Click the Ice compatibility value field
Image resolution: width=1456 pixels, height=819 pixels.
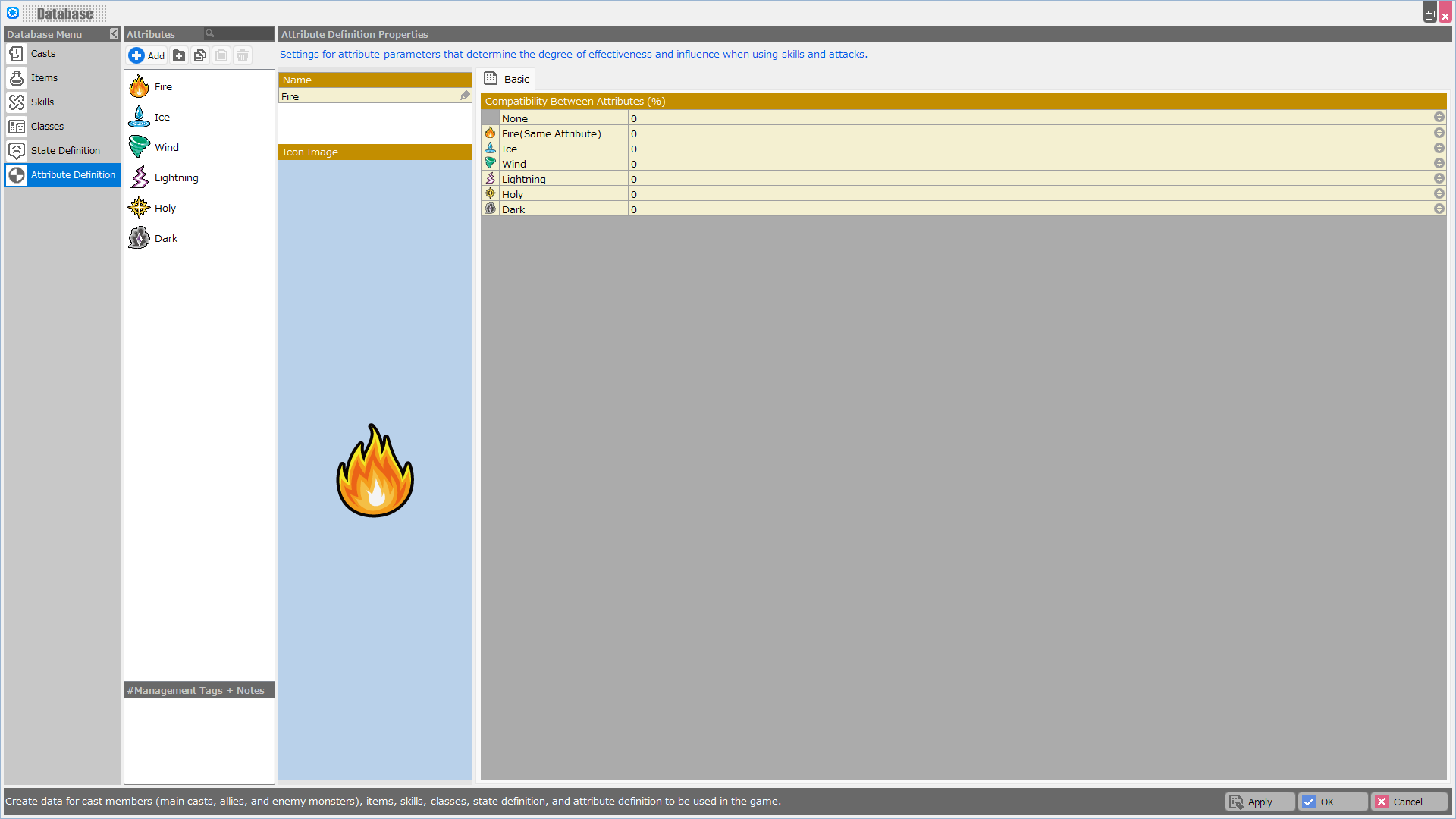[1031, 149]
